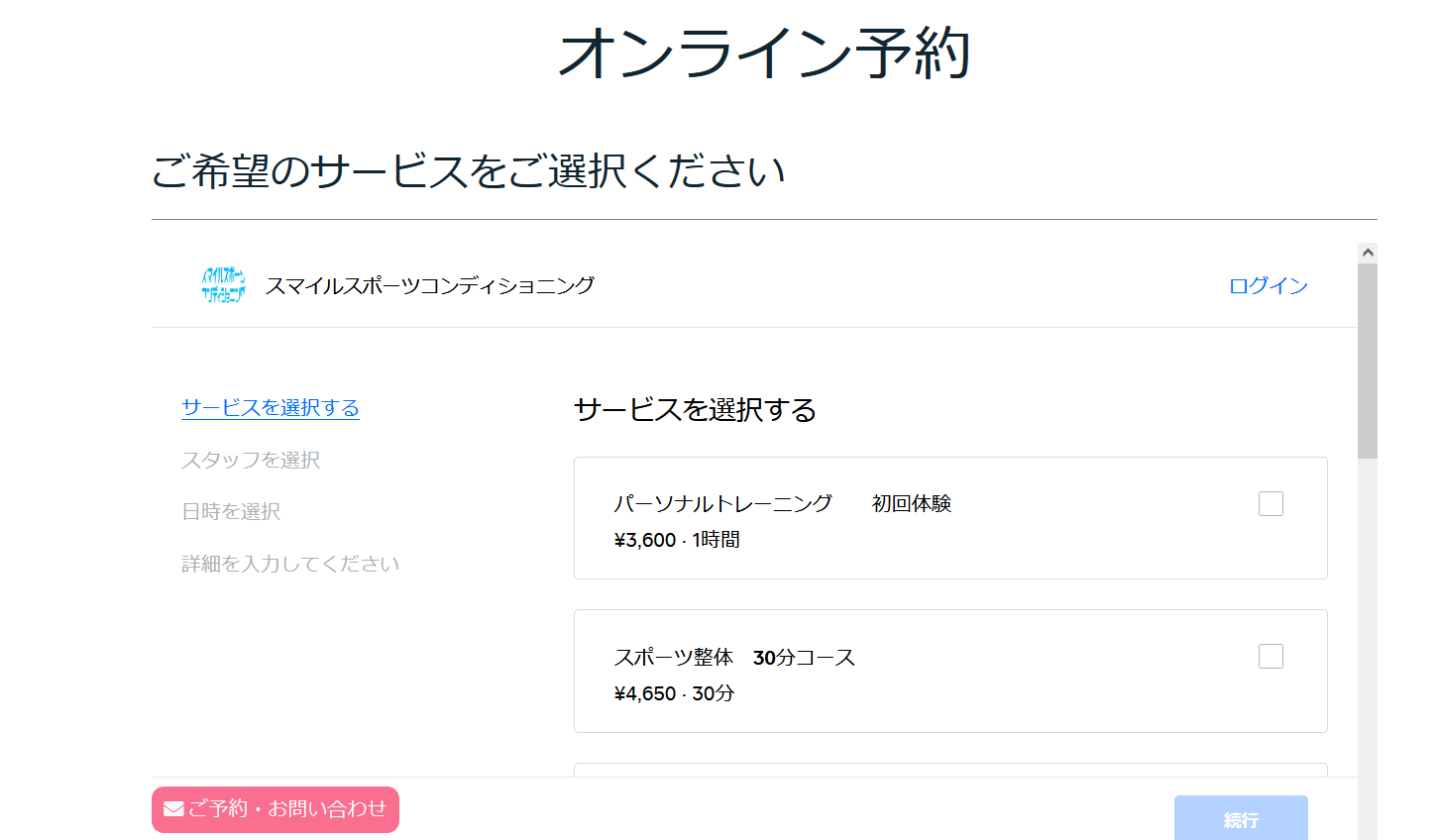Select スタッフを選択 step in the sidebar
The image size is (1436, 840).
[x=250, y=461]
